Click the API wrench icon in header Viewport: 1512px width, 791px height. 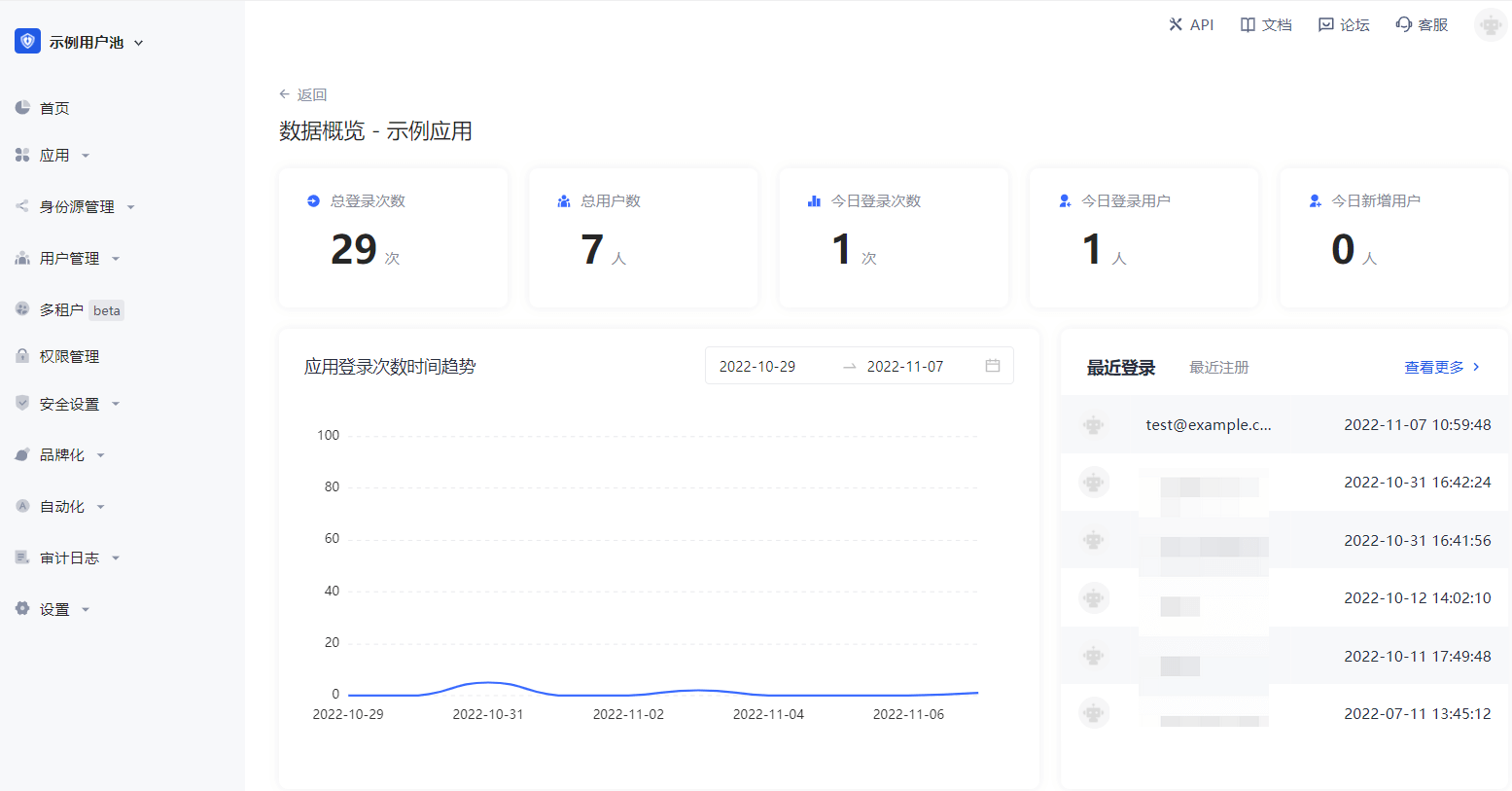(x=1176, y=25)
